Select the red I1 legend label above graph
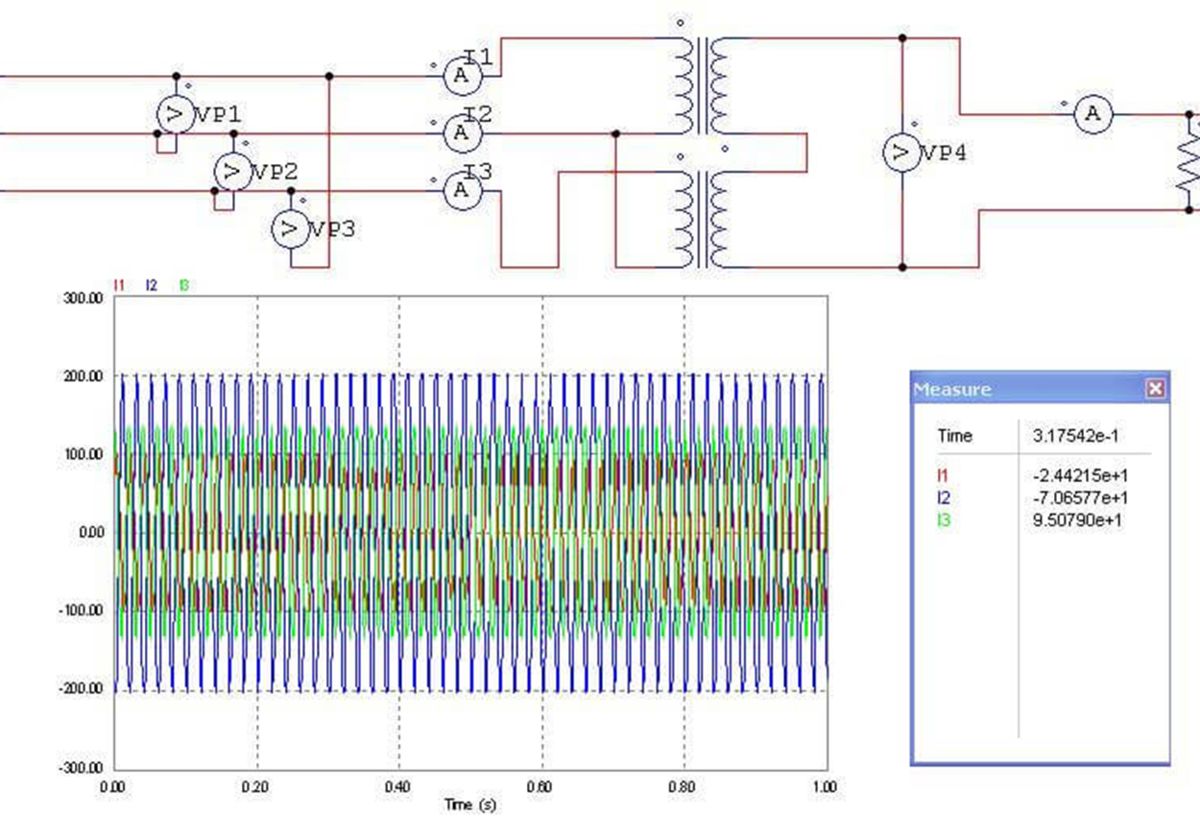1200x816 pixels. [119, 285]
